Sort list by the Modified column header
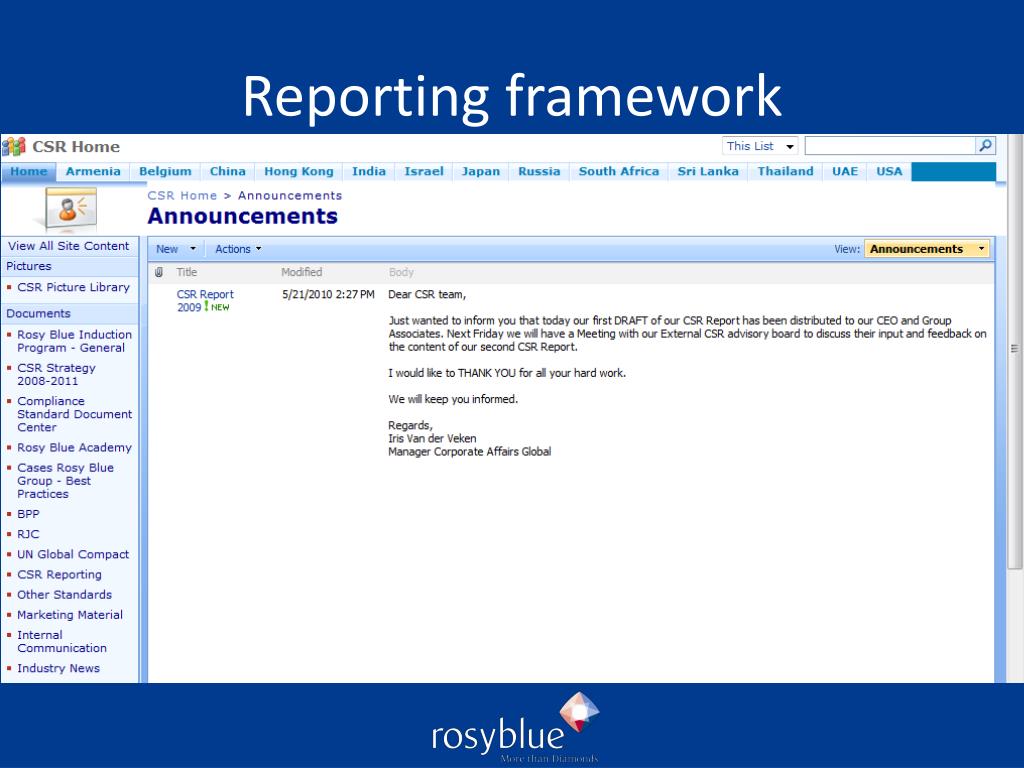The width and height of the screenshot is (1024, 768). [x=301, y=272]
